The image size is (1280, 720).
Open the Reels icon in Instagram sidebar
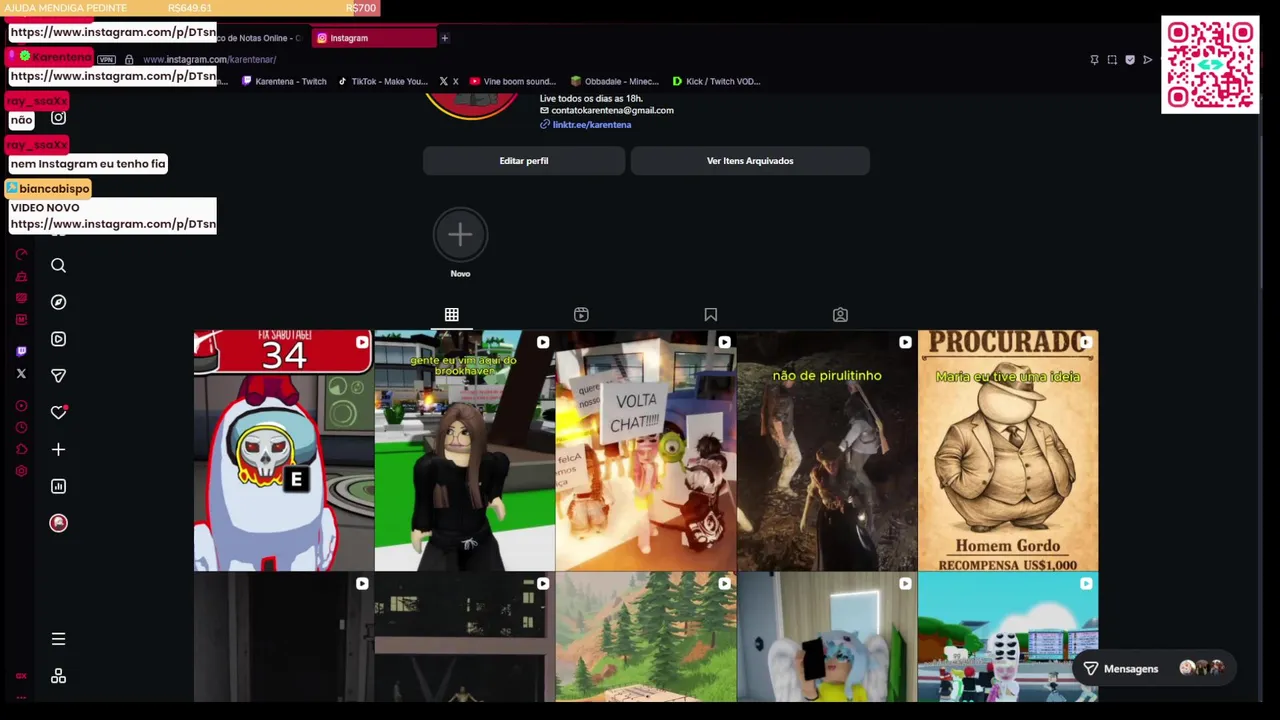coord(58,339)
